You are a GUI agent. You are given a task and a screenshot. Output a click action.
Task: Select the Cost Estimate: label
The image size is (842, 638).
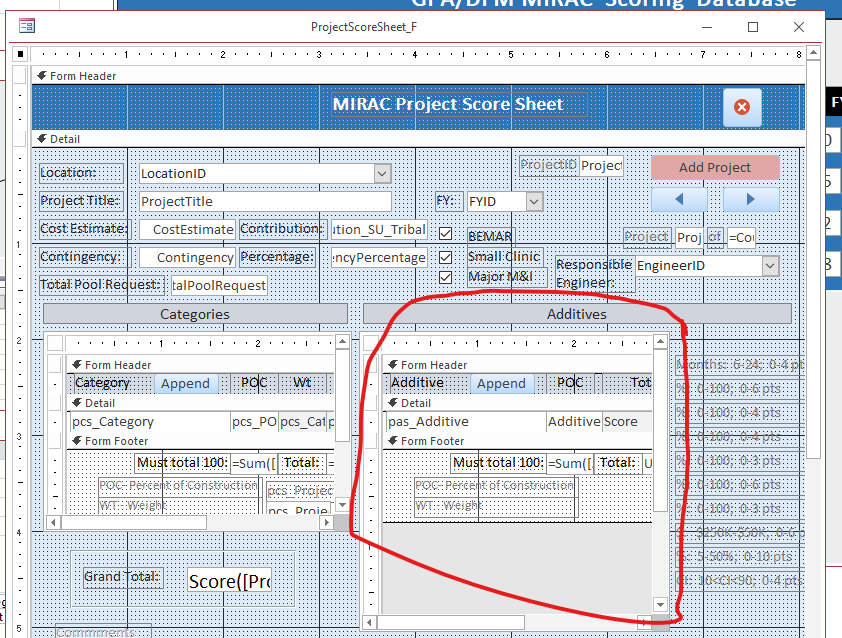point(84,229)
